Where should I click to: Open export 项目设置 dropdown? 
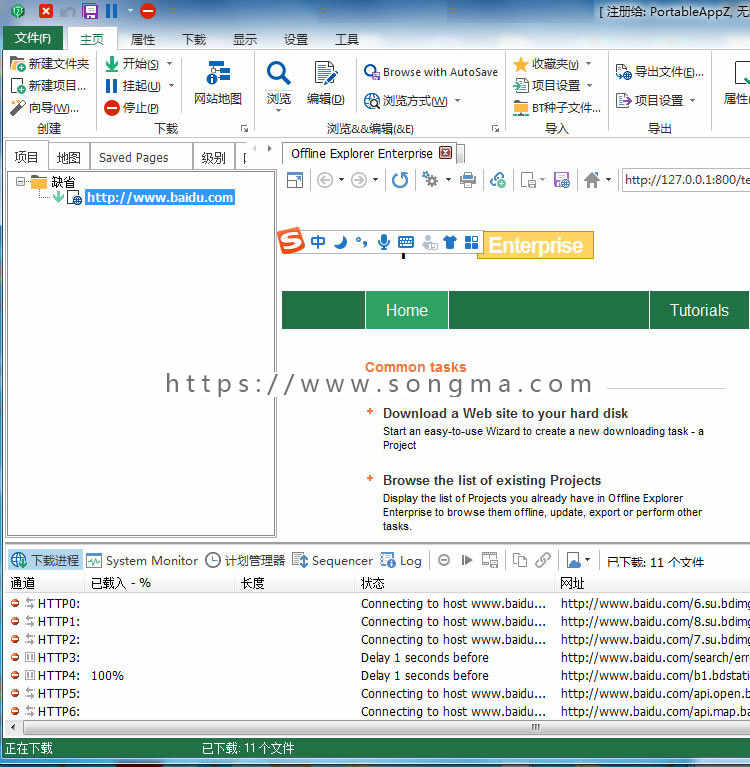pos(692,101)
